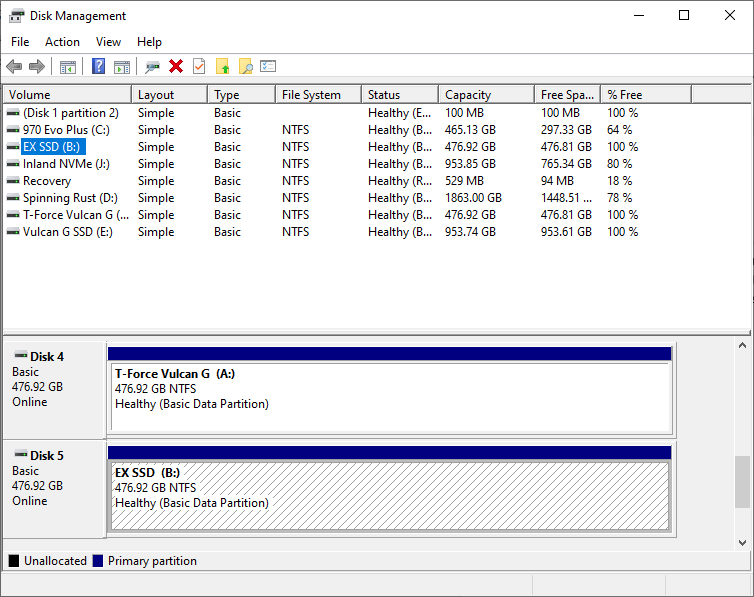
Task: Click the 297.33 GB free space cell
Action: 566,130
